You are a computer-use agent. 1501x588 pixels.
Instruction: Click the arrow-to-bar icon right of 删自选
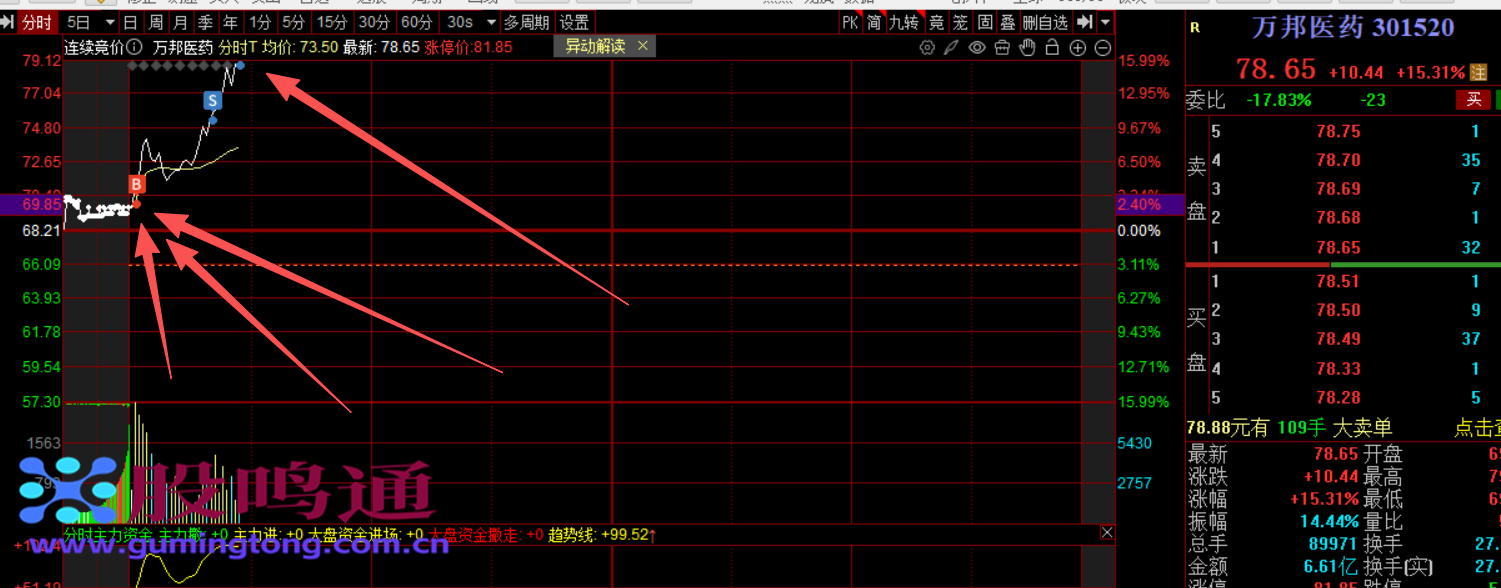[x=1084, y=22]
